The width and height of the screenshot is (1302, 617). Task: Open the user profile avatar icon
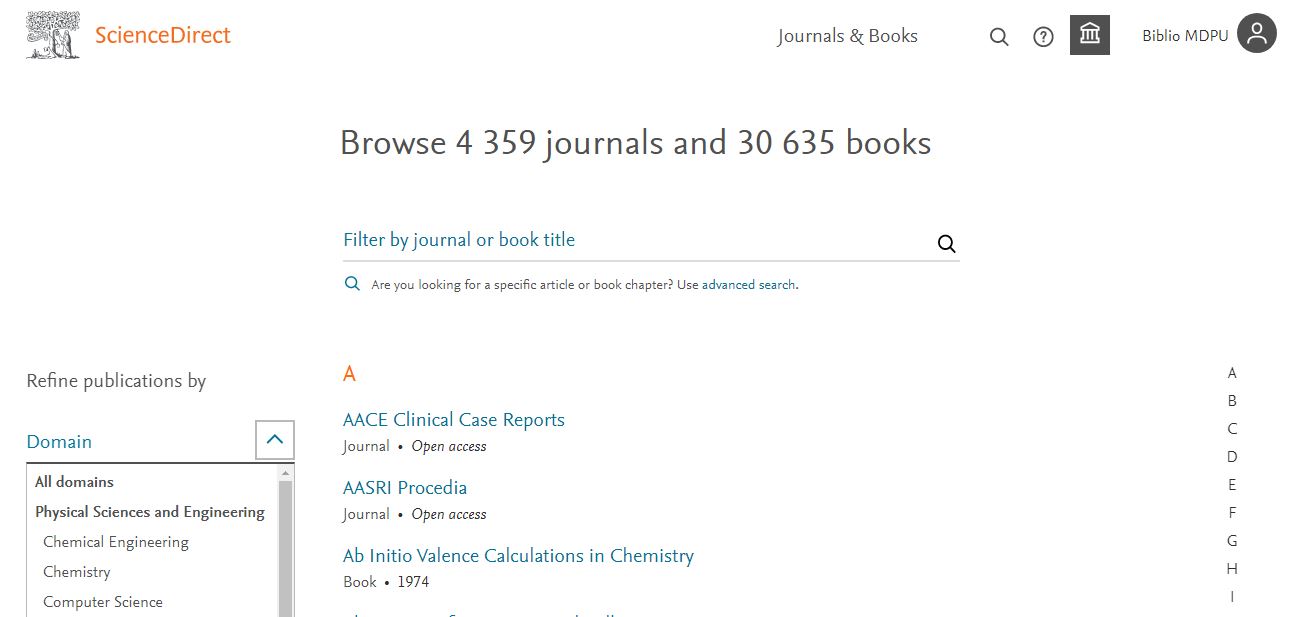[1256, 34]
